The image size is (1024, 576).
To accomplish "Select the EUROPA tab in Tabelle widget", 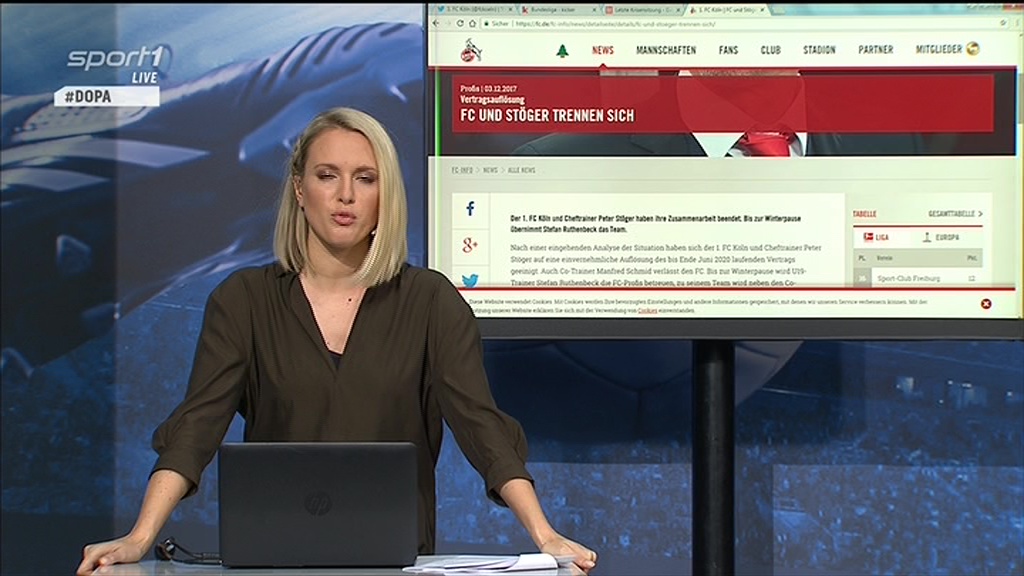I will [941, 237].
